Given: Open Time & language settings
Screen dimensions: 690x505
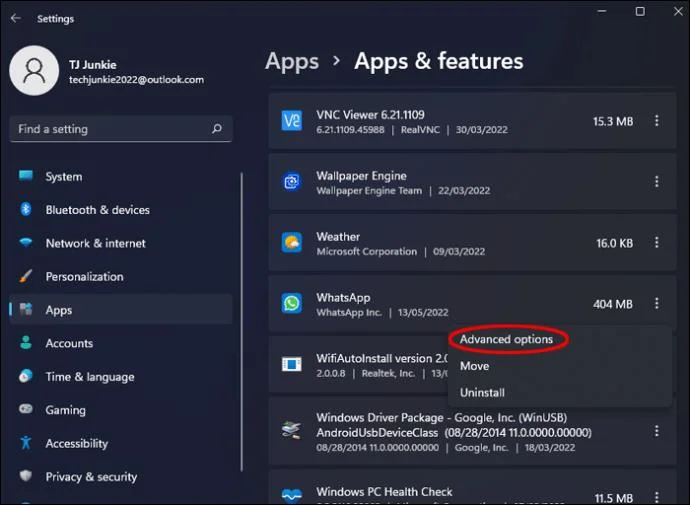Looking at the screenshot, I should 121,377.
